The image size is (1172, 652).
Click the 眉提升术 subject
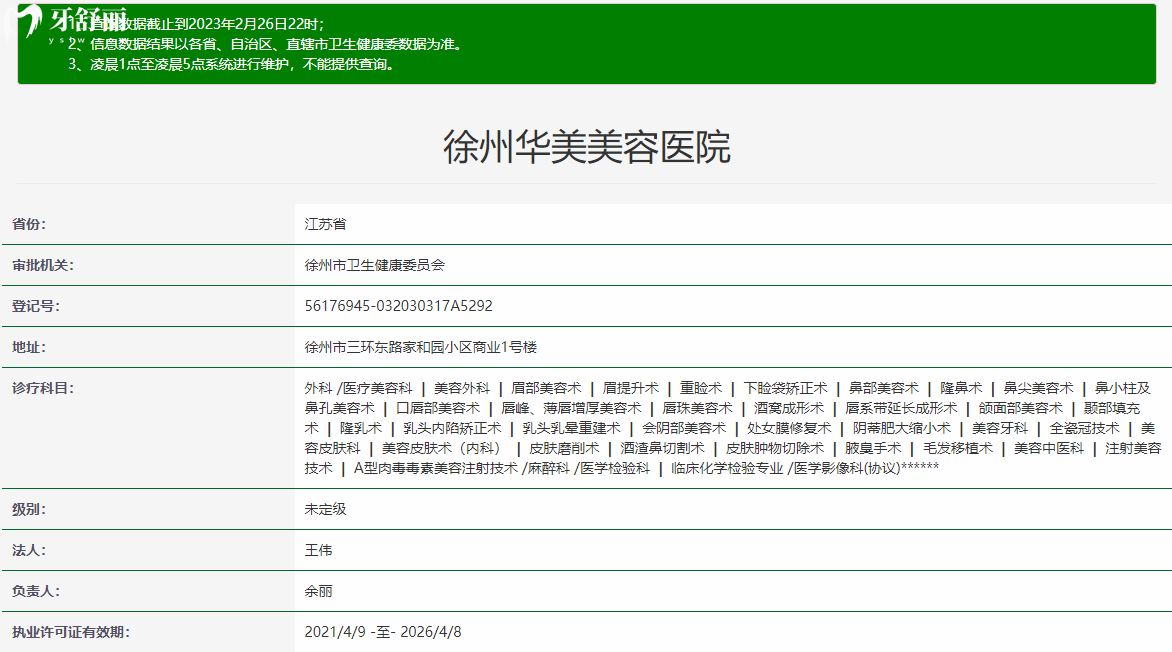[631, 388]
